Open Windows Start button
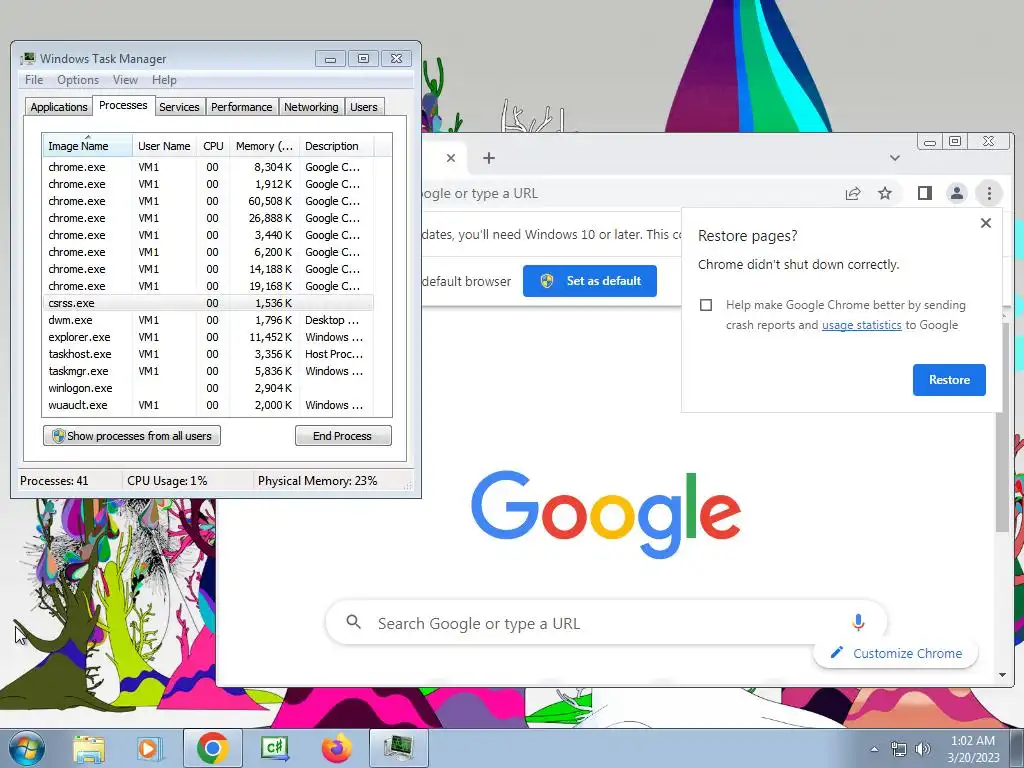 pos(27,748)
